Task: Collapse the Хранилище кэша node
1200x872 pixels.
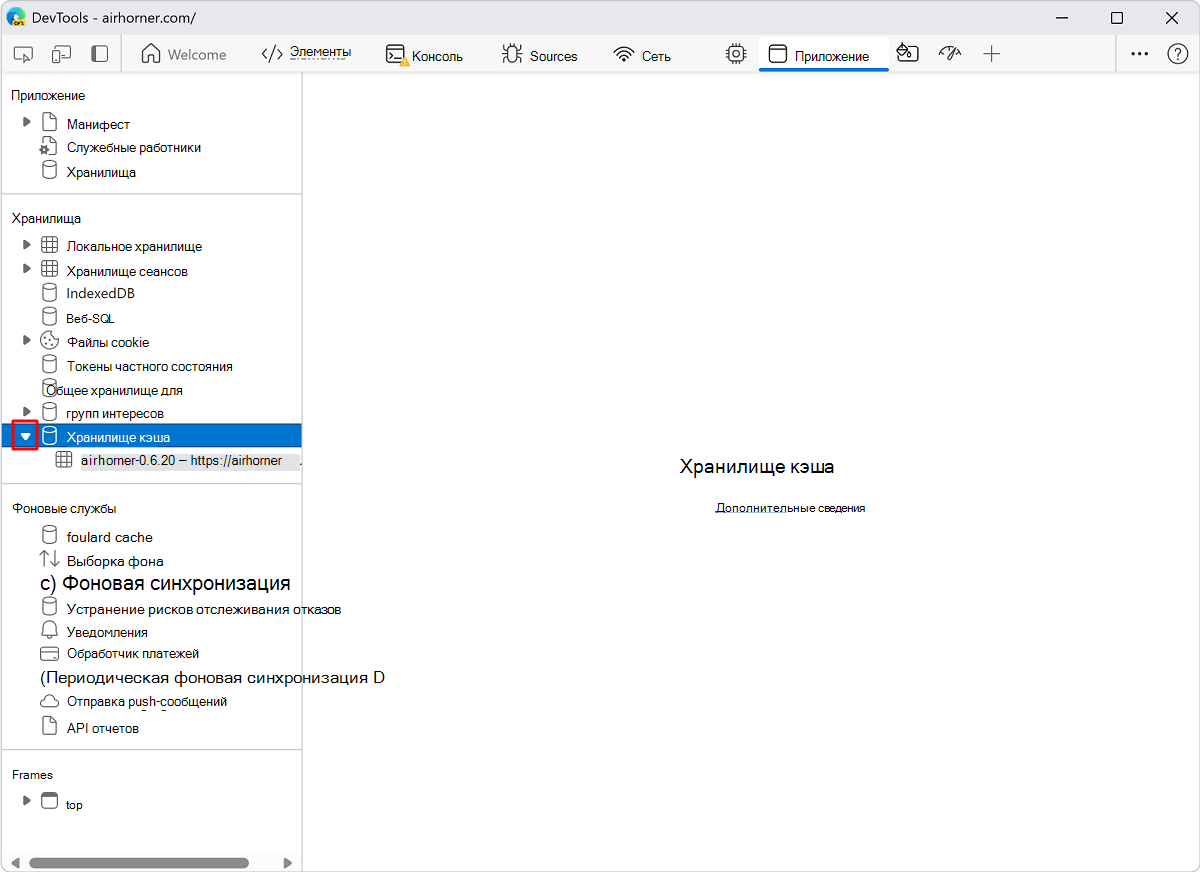Action: 26,436
